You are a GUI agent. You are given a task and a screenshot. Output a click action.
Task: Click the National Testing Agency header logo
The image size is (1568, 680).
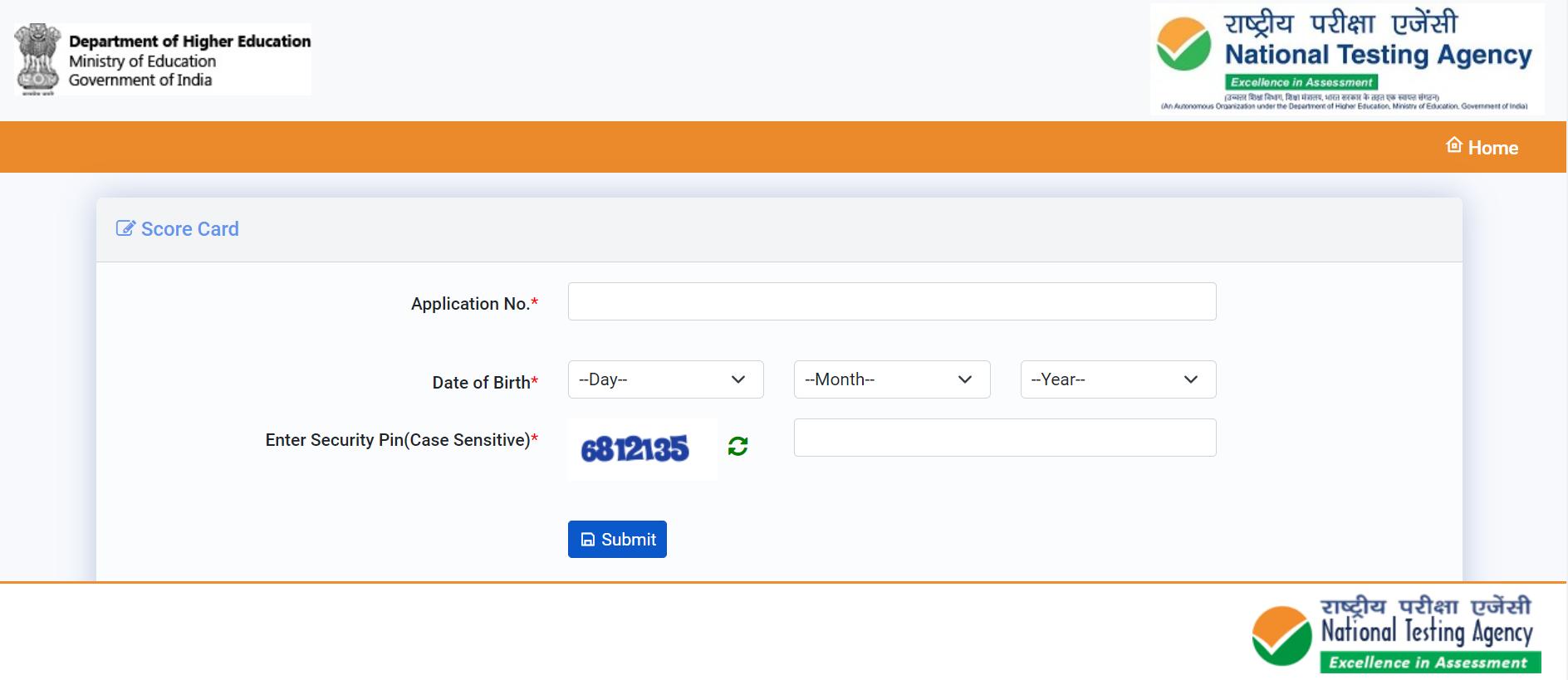click(1347, 59)
